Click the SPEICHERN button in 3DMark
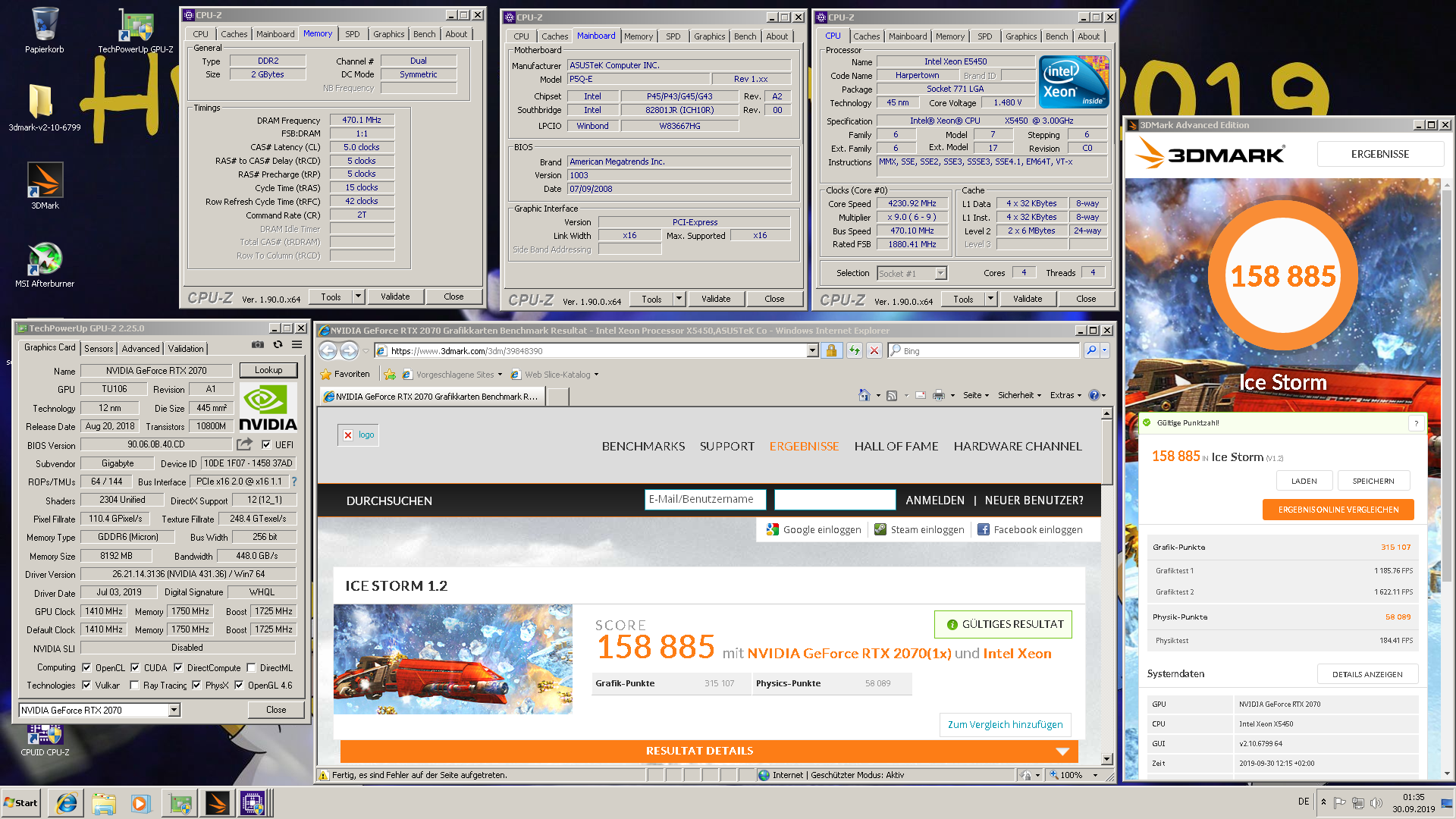 pyautogui.click(x=1373, y=481)
